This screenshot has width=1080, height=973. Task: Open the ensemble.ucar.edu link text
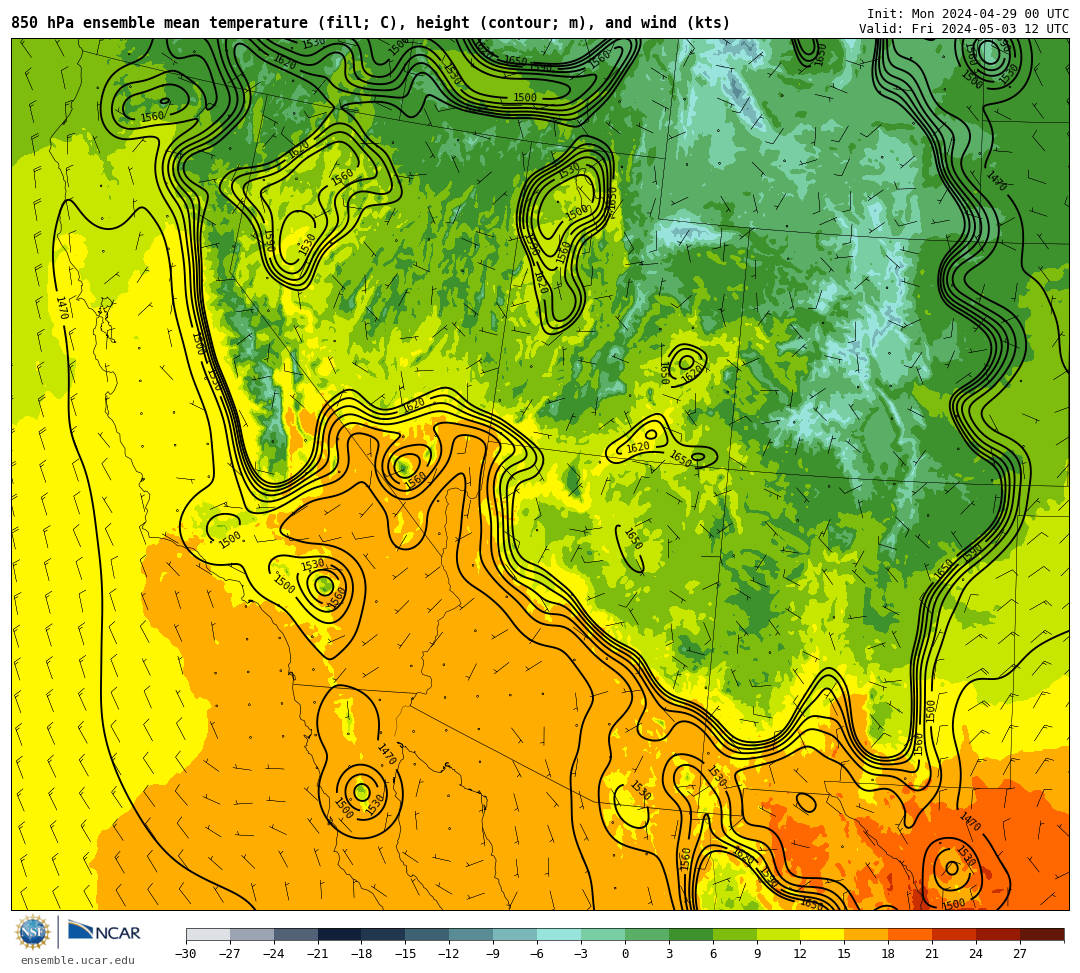pyautogui.click(x=78, y=960)
